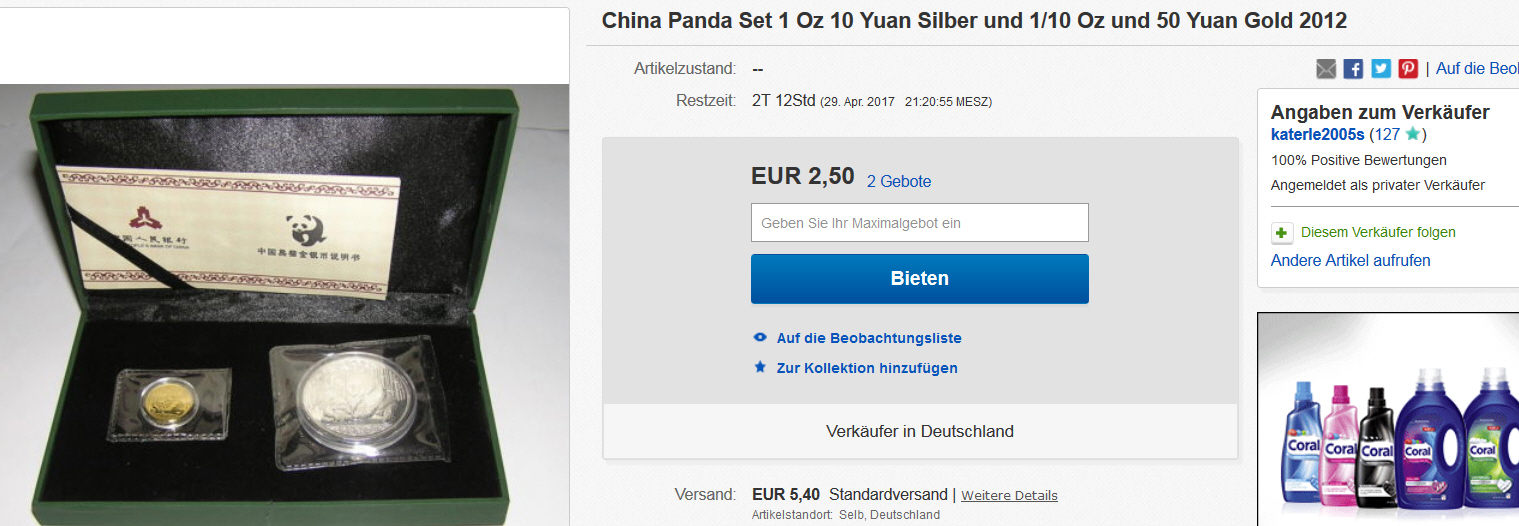This screenshot has width=1519, height=526.
Task: Share listing on Pinterest icon
Action: tap(1408, 69)
